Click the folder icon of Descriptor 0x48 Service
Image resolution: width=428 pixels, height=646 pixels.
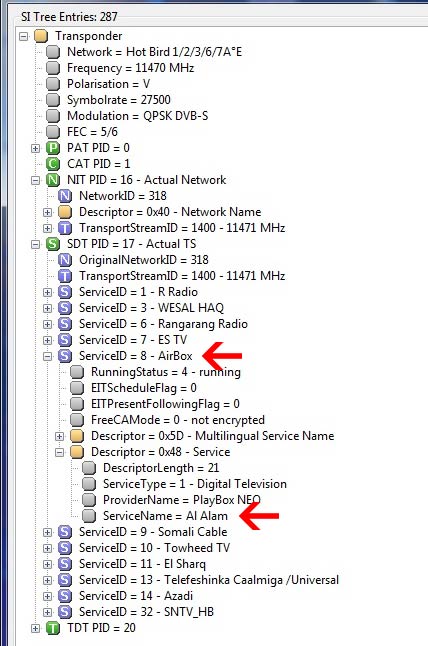[x=77, y=452]
